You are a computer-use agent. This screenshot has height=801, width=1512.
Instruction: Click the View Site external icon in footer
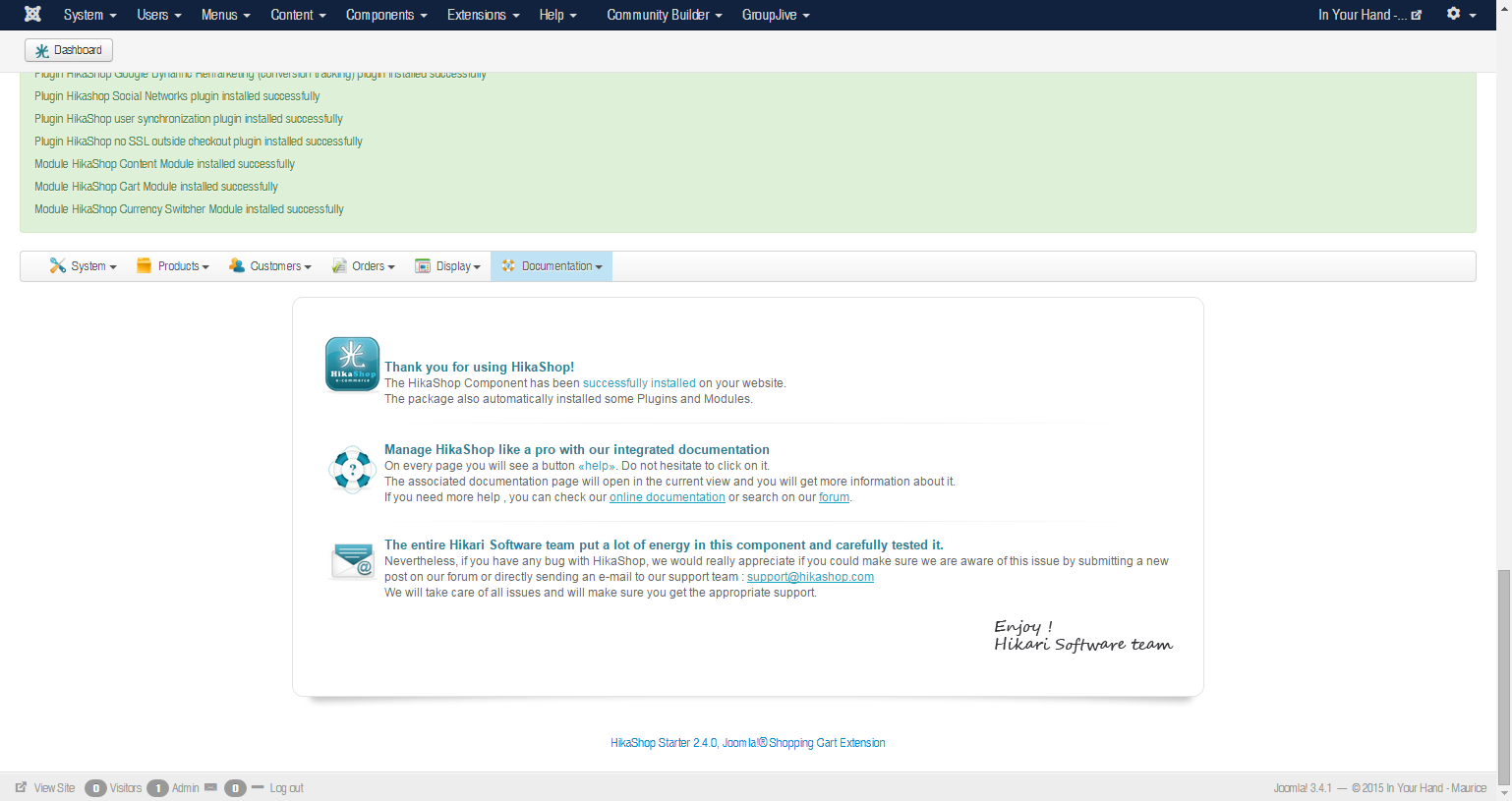21,787
